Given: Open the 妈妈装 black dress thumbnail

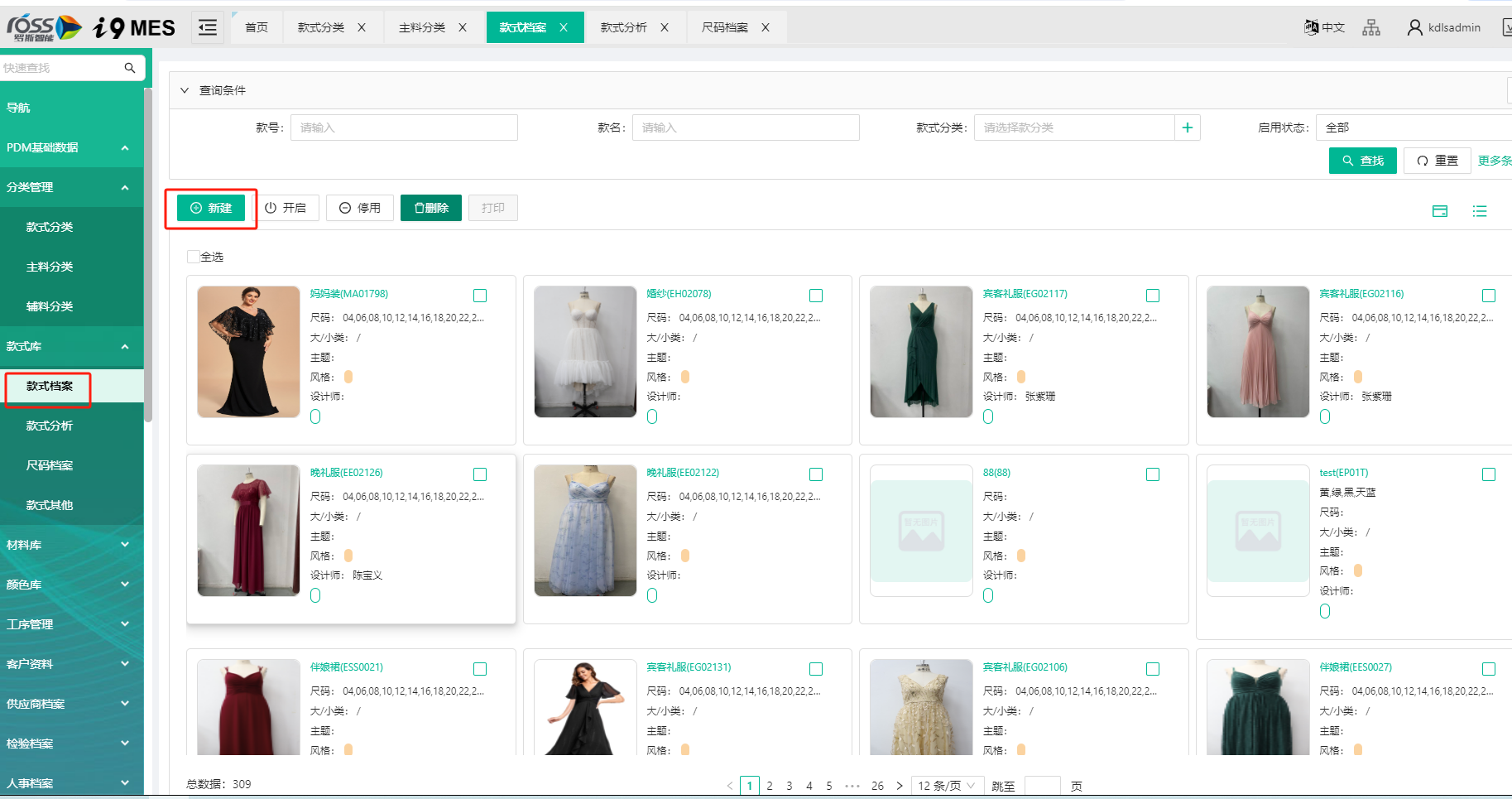Looking at the screenshot, I should [x=249, y=352].
